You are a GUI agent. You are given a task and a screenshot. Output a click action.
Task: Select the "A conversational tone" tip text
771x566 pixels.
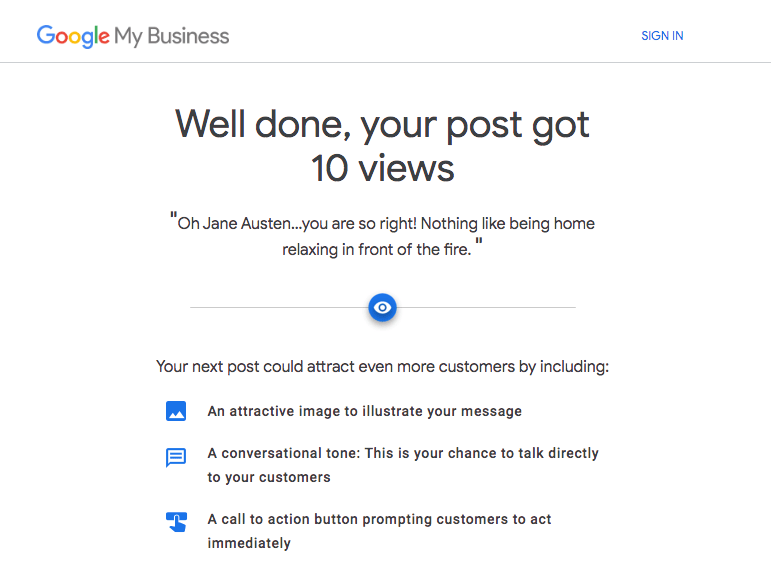pyautogui.click(x=403, y=453)
